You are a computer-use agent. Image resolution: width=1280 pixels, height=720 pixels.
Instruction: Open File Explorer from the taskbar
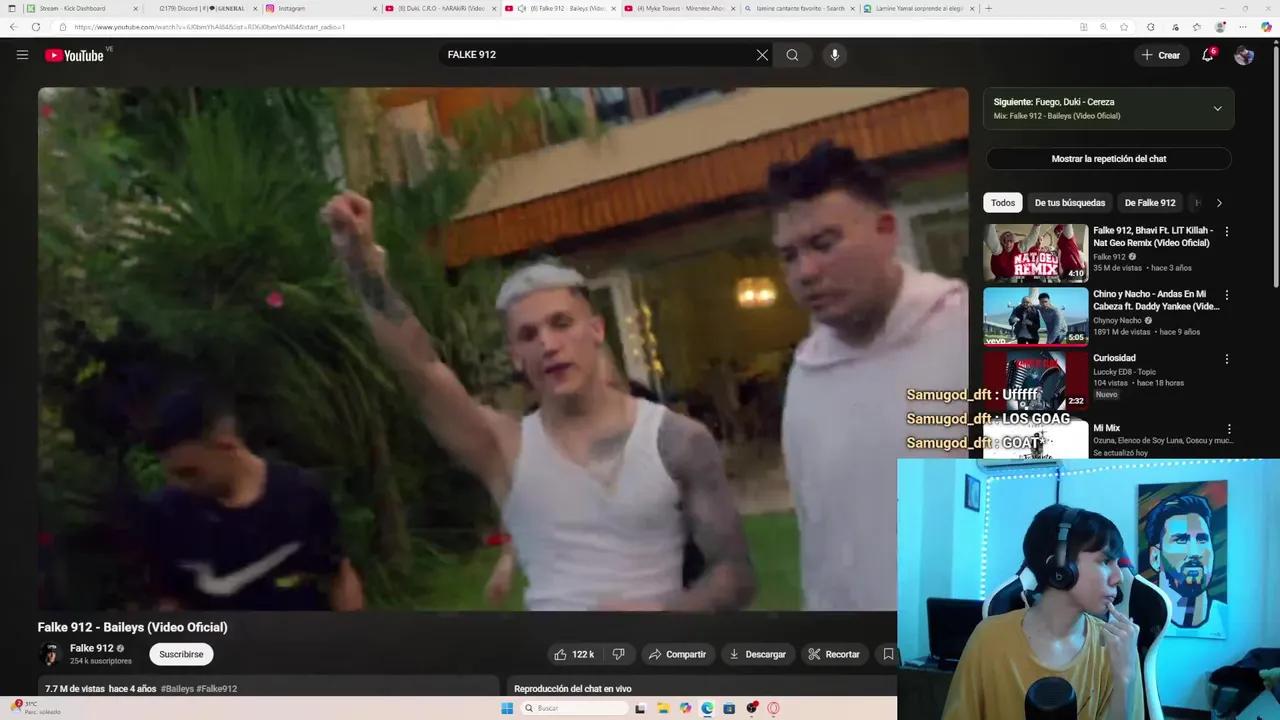click(x=663, y=708)
